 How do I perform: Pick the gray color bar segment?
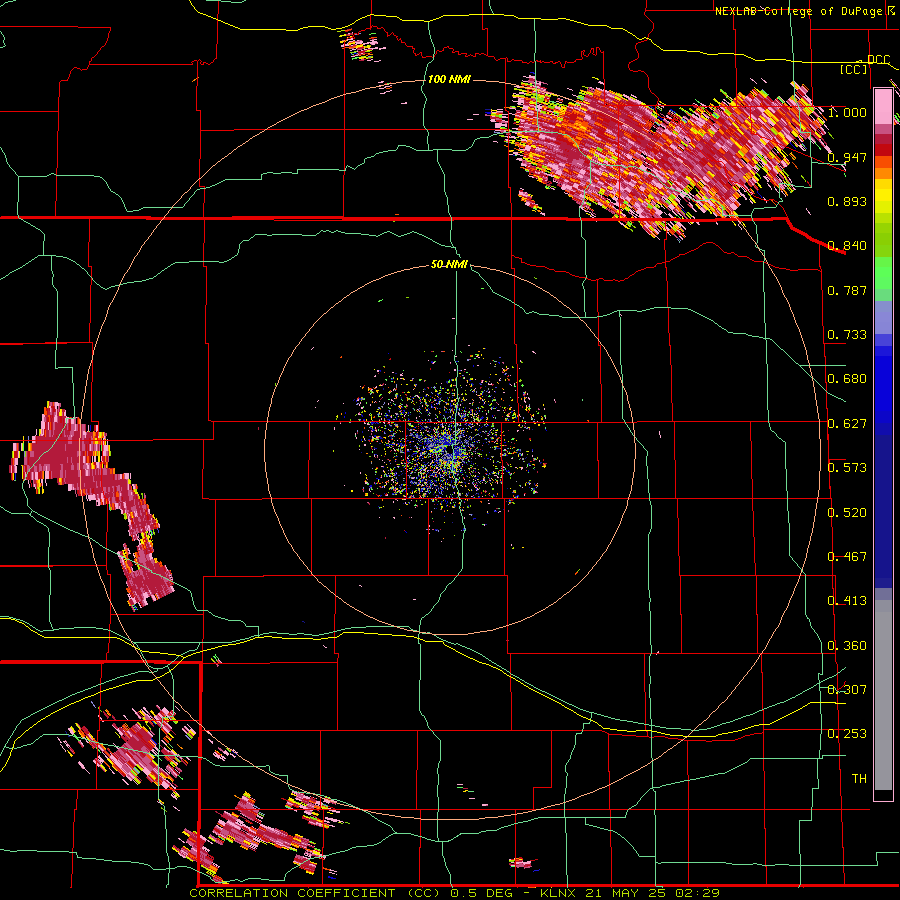pos(883,695)
